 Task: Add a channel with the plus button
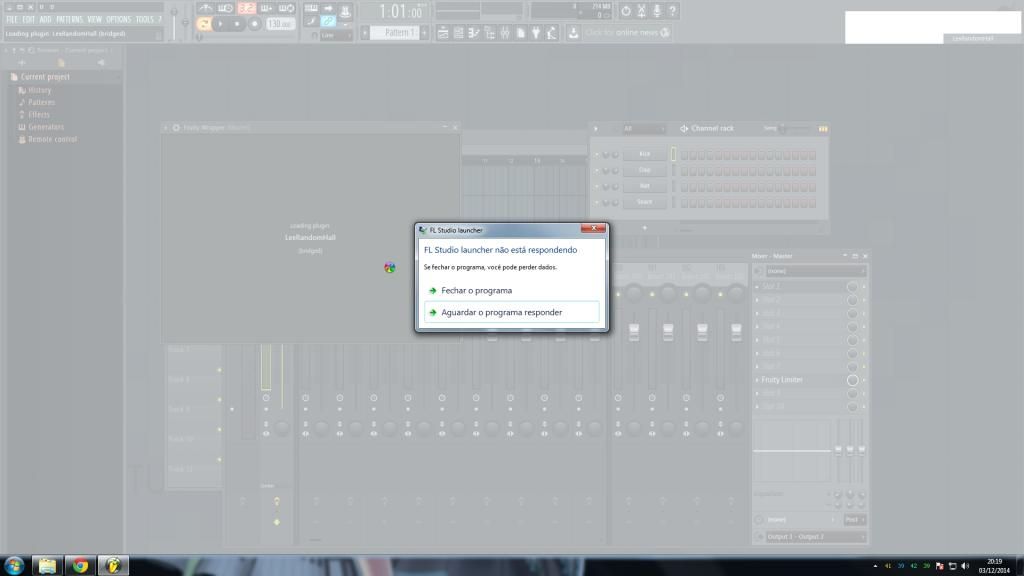point(644,228)
